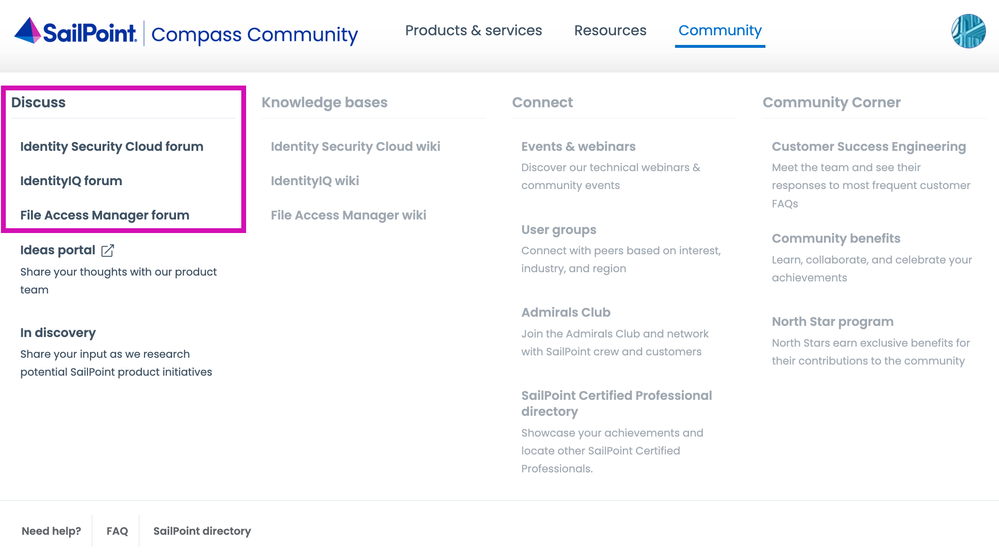Open File Access Manager wiki
Screen dimensions: 999x556
pos(348,215)
